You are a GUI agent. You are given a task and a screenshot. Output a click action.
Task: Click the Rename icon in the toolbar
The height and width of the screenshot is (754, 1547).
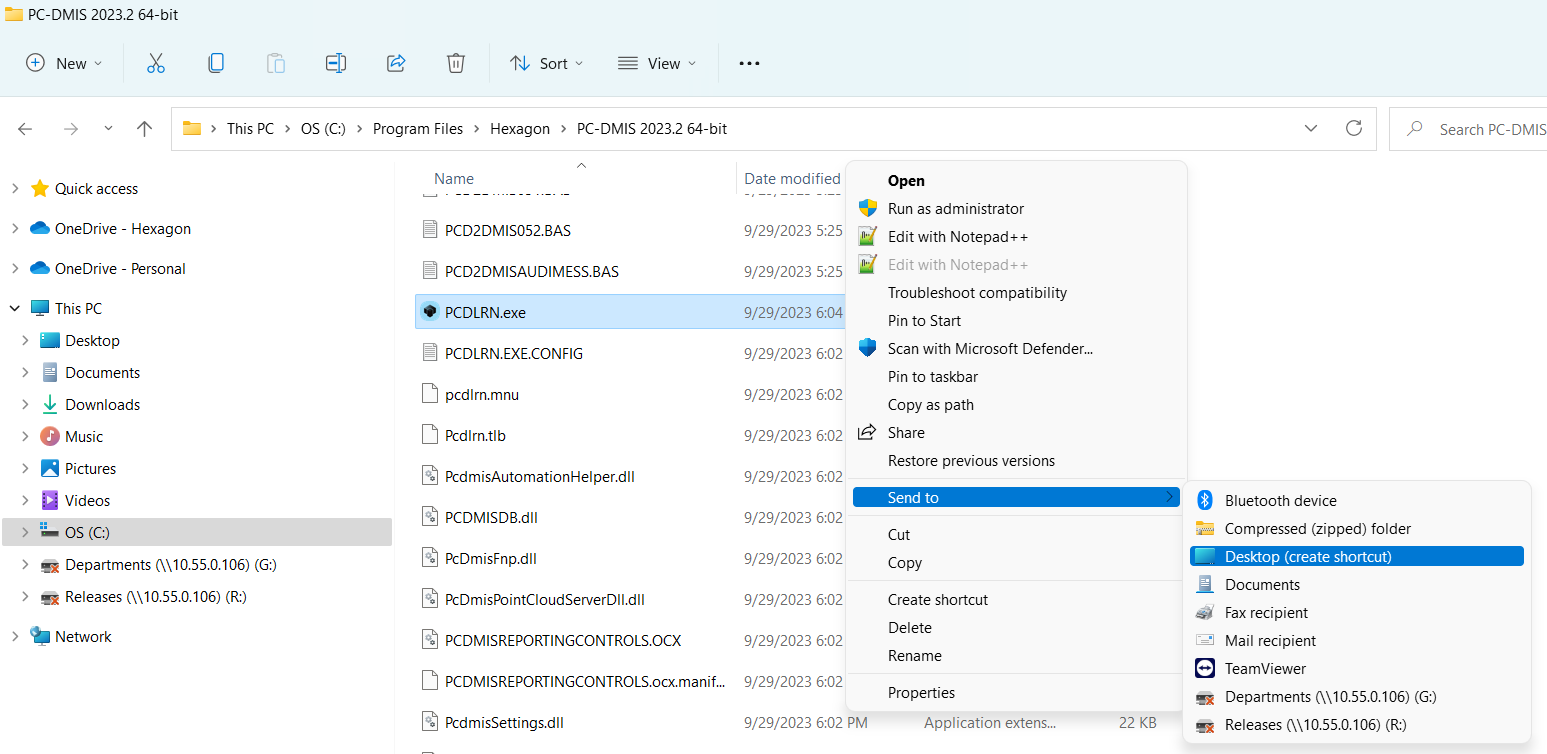click(x=336, y=63)
